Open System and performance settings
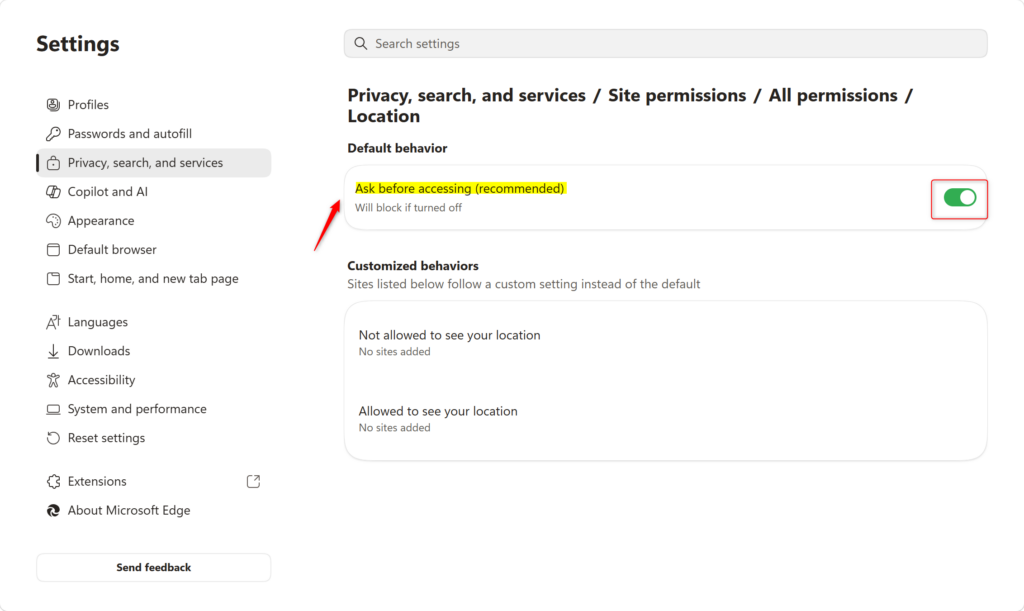1024x611 pixels. pyautogui.click(x=153, y=409)
